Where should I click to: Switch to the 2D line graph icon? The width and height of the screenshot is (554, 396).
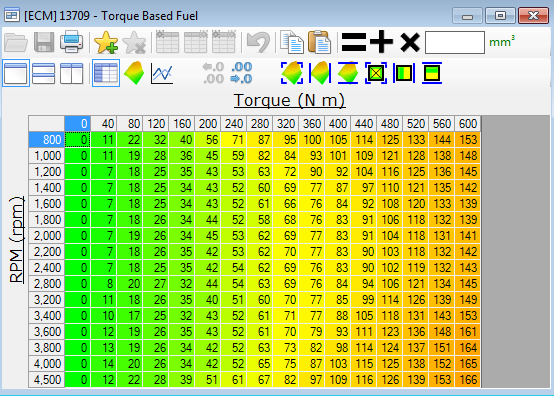click(162, 73)
